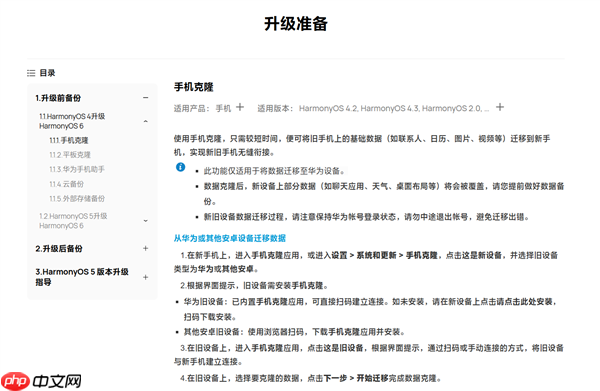Click the php中文网 logo
600x391 pixels.
41,381
